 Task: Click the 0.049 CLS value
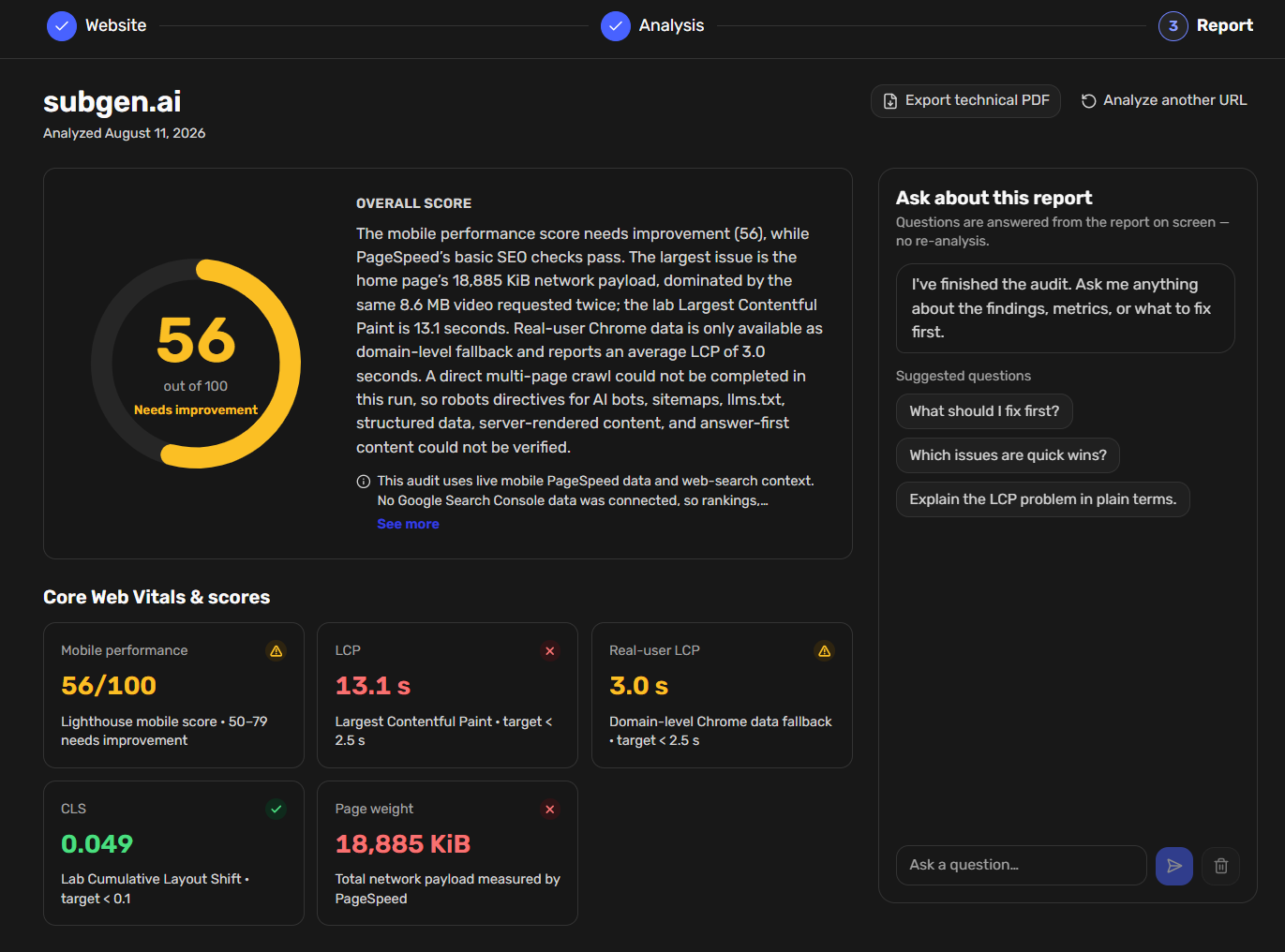(97, 844)
